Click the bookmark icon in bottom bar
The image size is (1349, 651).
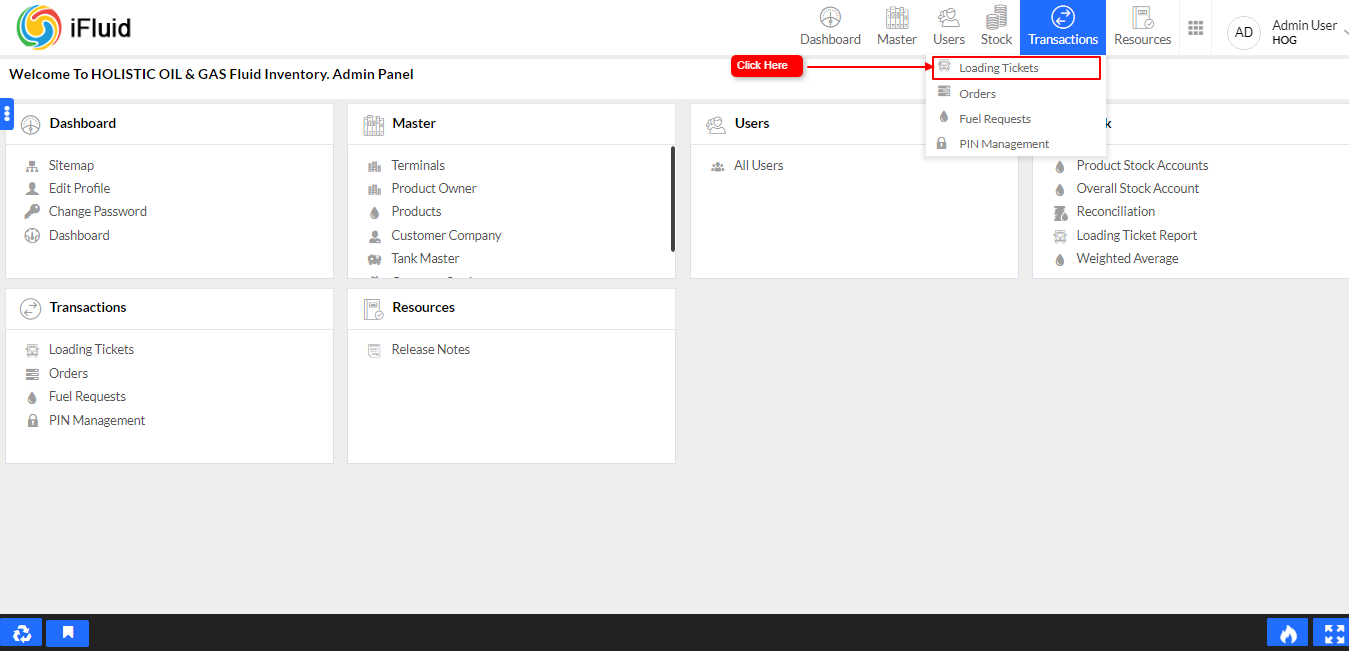click(68, 633)
